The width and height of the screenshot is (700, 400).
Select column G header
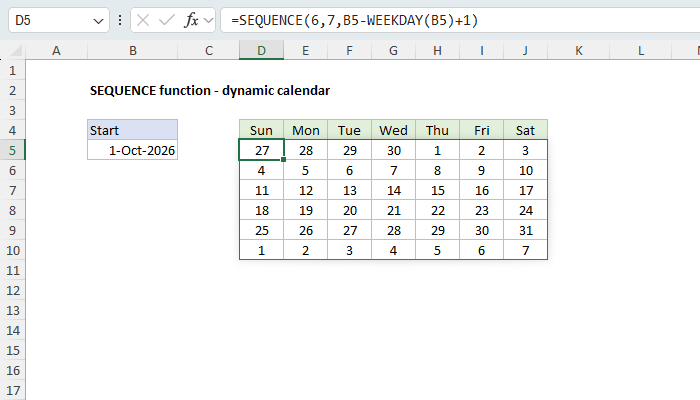coord(393,50)
